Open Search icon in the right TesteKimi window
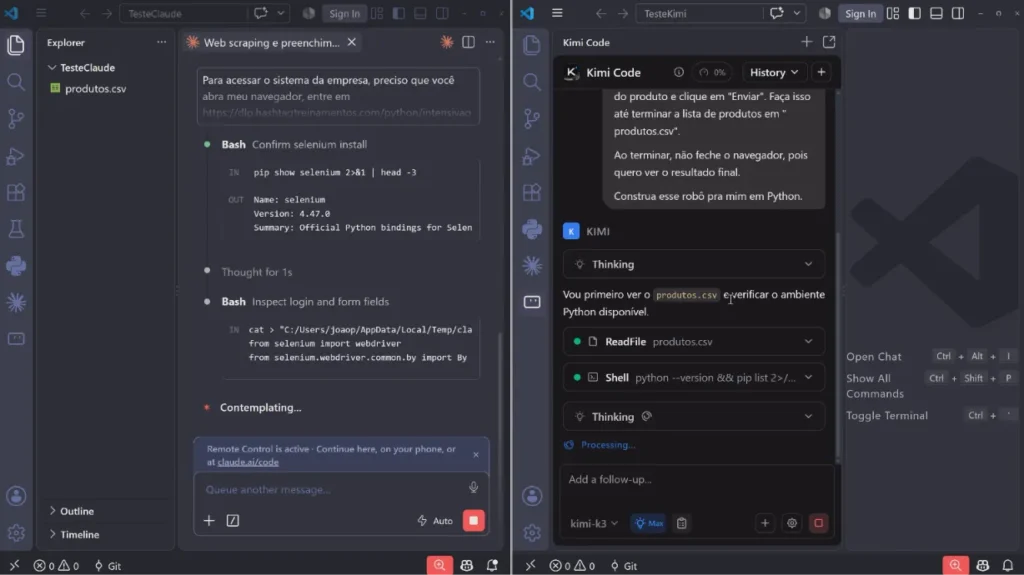The image size is (1024, 575). [x=532, y=82]
